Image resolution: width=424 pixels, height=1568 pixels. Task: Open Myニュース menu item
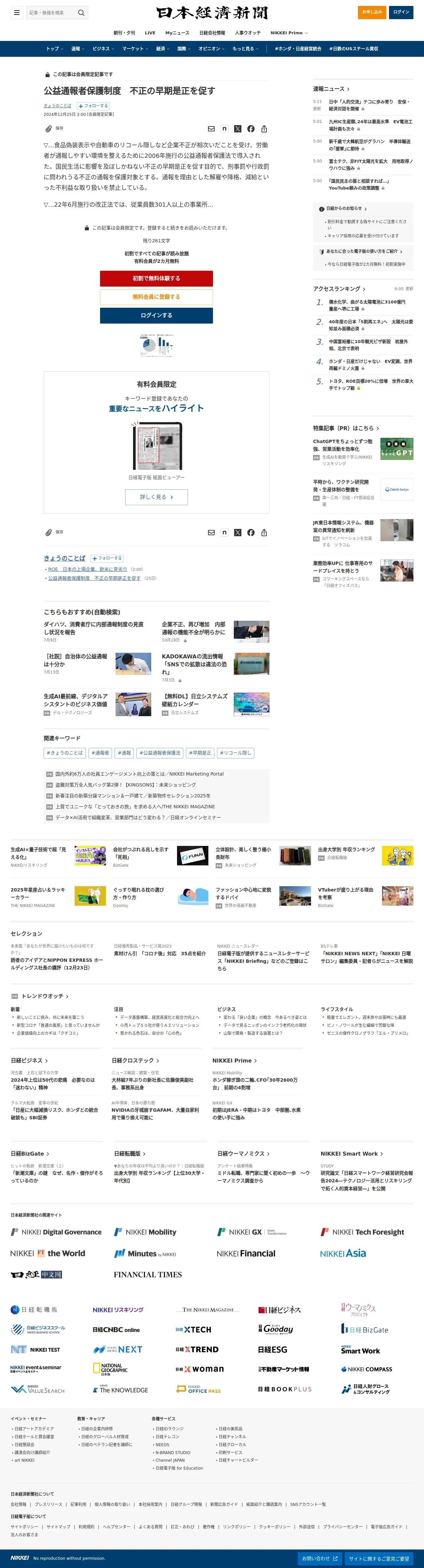click(x=177, y=33)
